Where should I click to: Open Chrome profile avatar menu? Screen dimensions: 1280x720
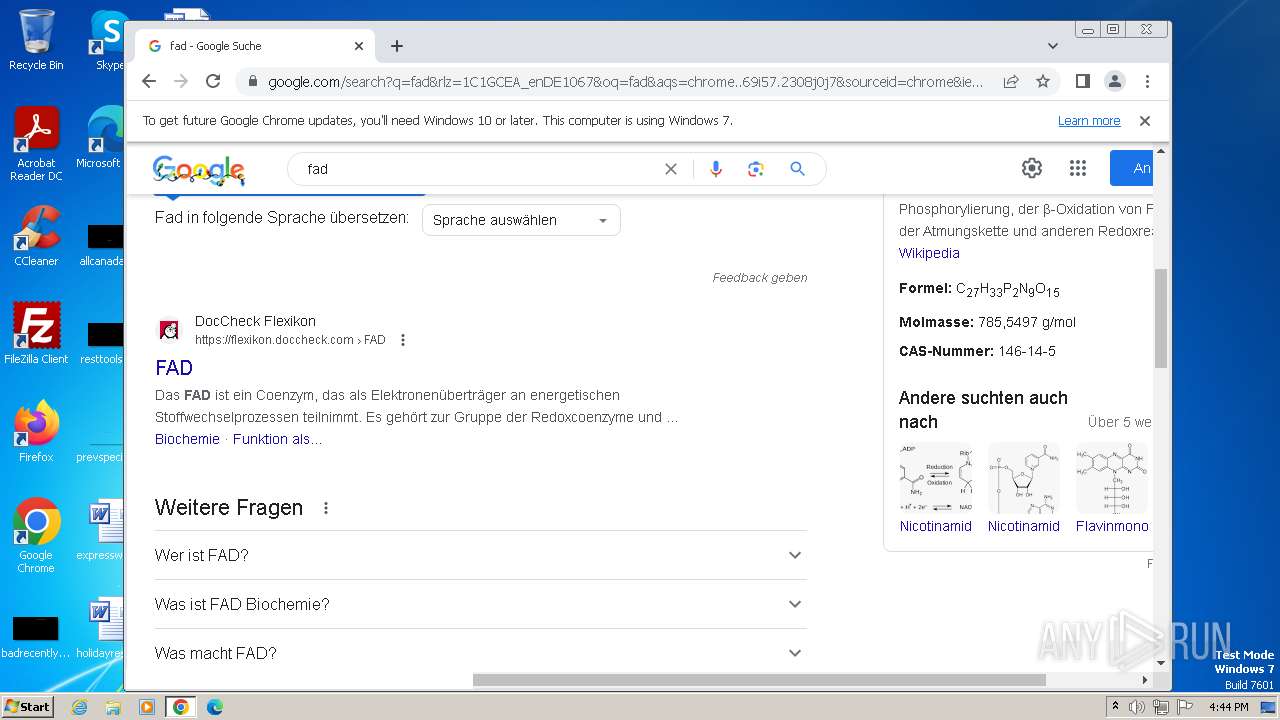pyautogui.click(x=1114, y=81)
